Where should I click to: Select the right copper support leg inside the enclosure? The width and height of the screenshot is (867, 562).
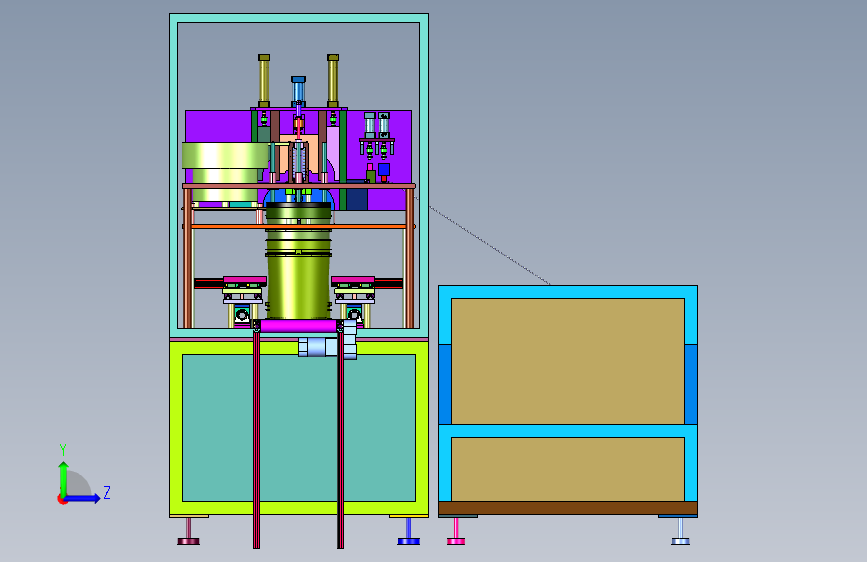pos(409,258)
